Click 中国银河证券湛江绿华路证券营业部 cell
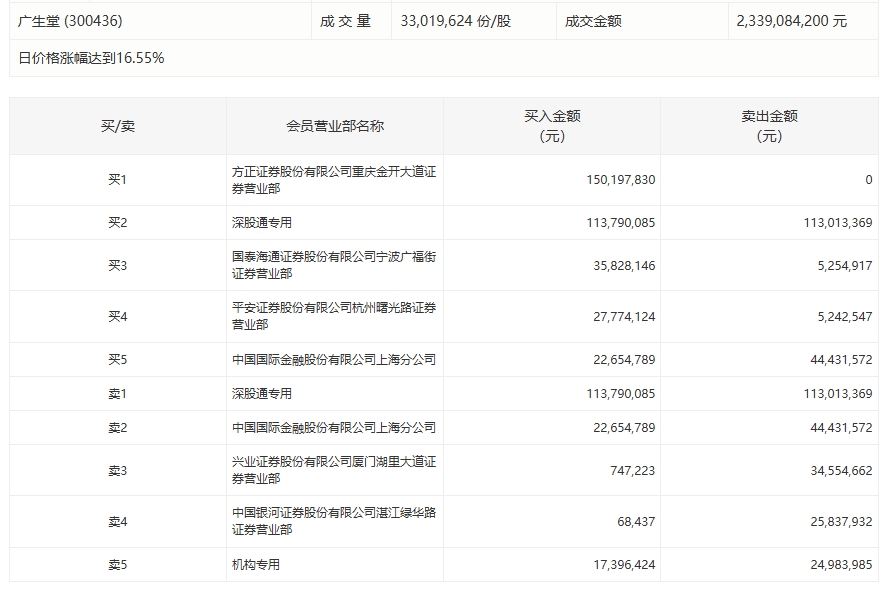Viewport: 888px width, 594px height. coord(334,521)
